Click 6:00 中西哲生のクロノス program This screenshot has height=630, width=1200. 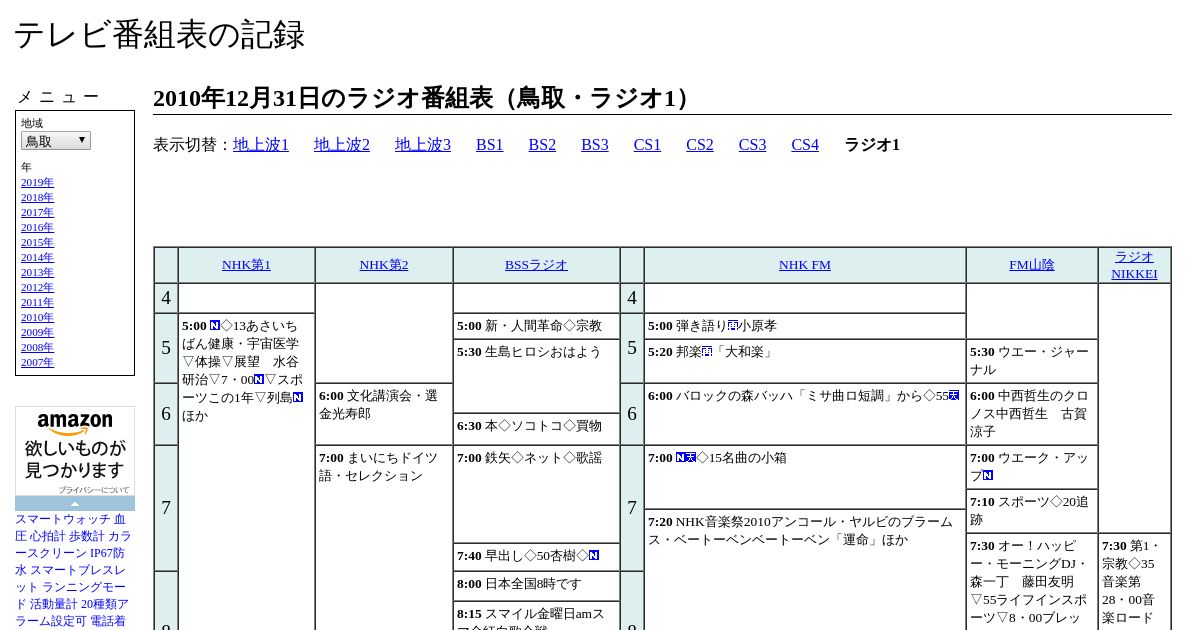point(1032,414)
